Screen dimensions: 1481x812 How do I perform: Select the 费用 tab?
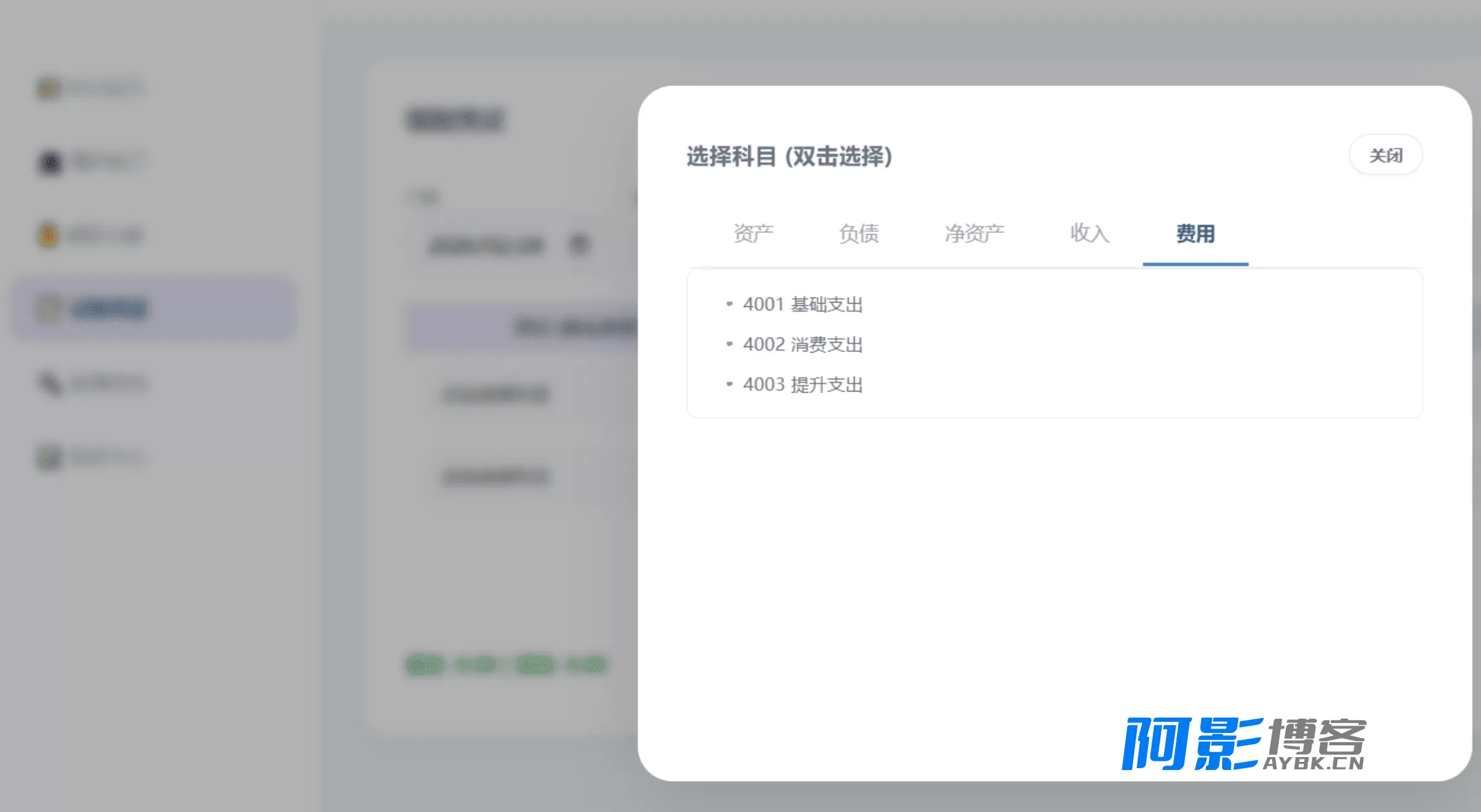pos(1196,233)
